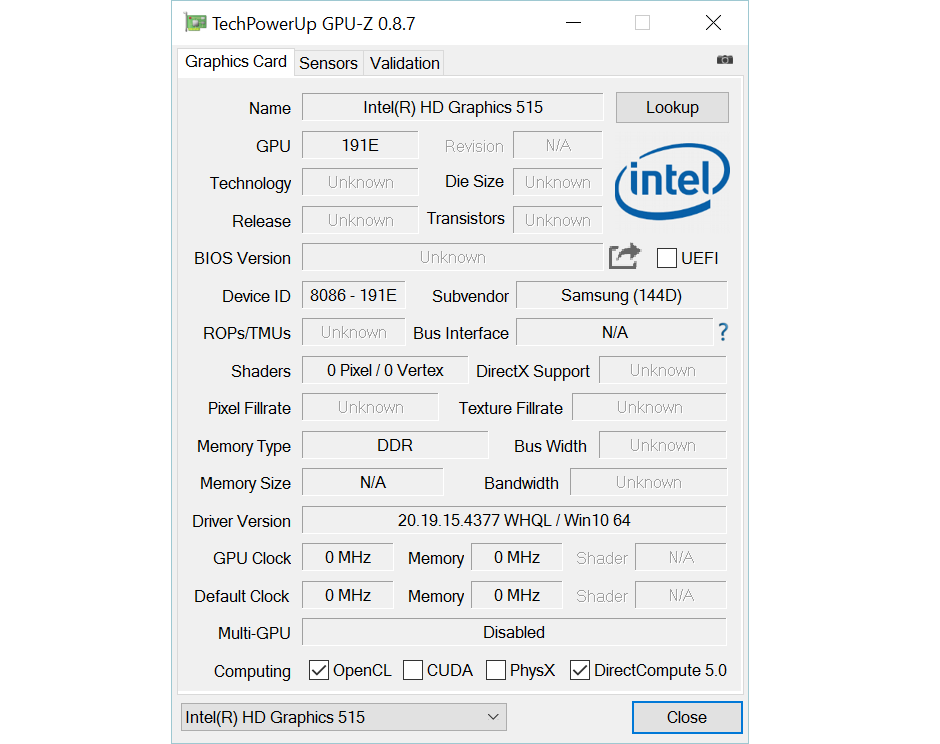Viewport: 940px width, 744px height.
Task: Click the GPU Clock 0 MHz field
Action: (348, 558)
